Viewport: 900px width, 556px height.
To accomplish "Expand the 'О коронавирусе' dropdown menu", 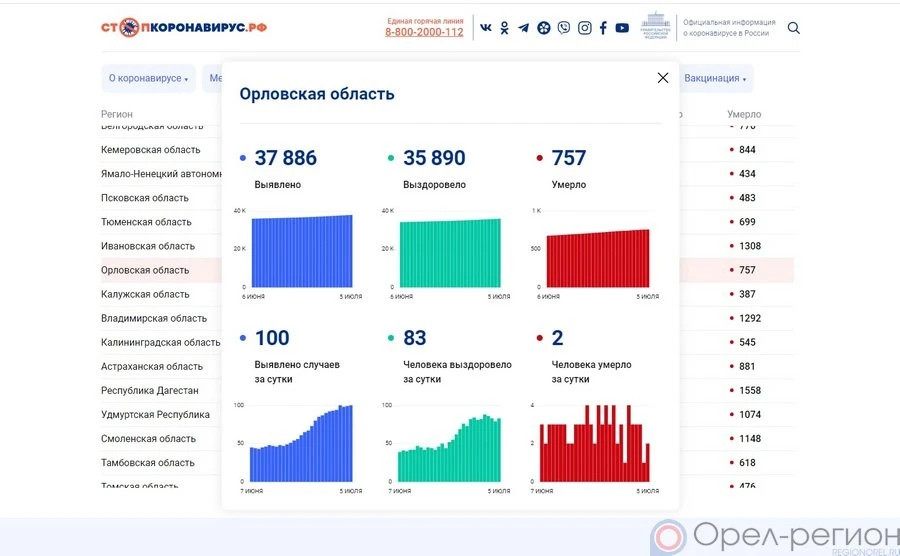I will tap(148, 78).
